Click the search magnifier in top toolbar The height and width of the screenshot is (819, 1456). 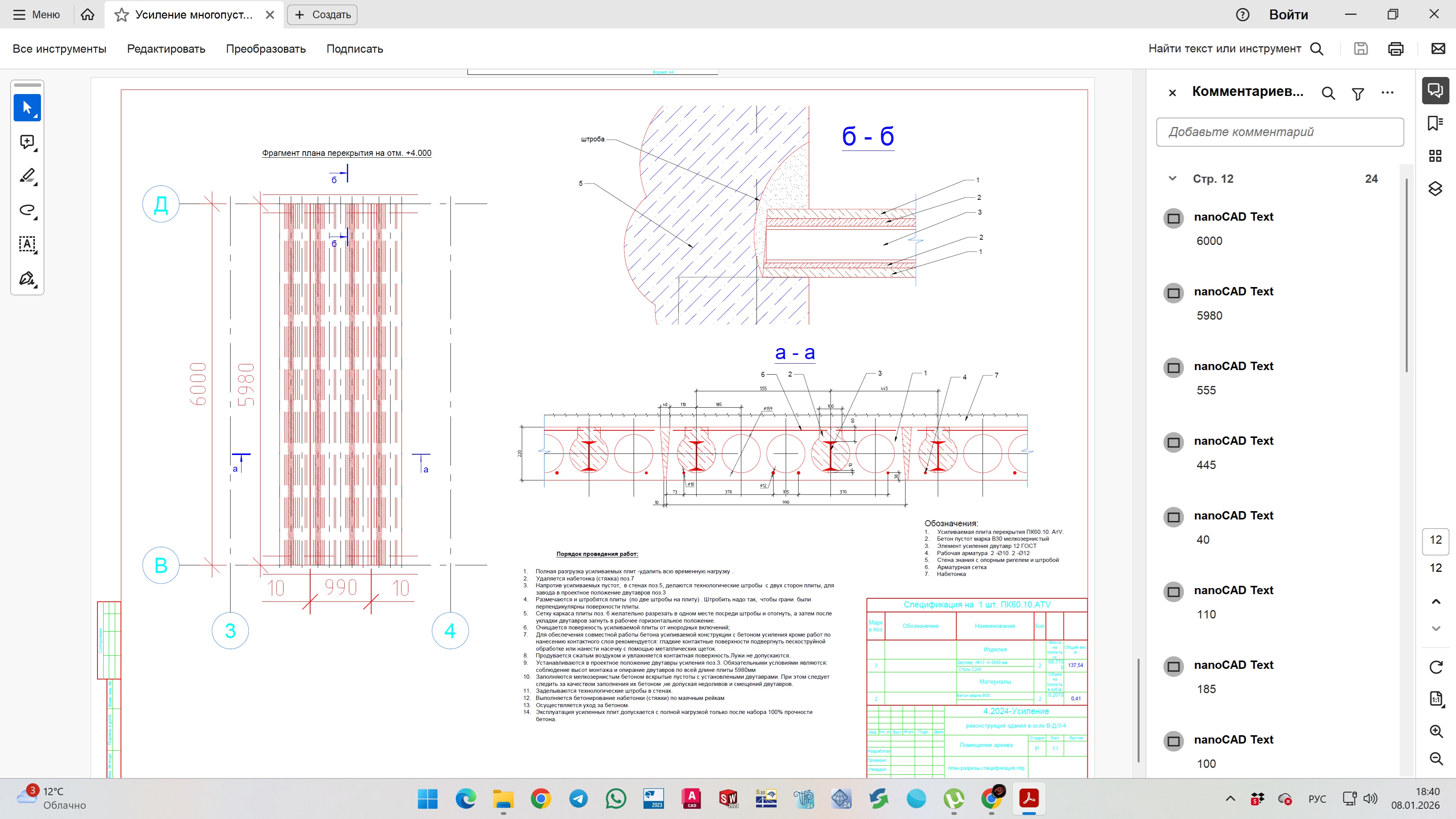click(1317, 49)
